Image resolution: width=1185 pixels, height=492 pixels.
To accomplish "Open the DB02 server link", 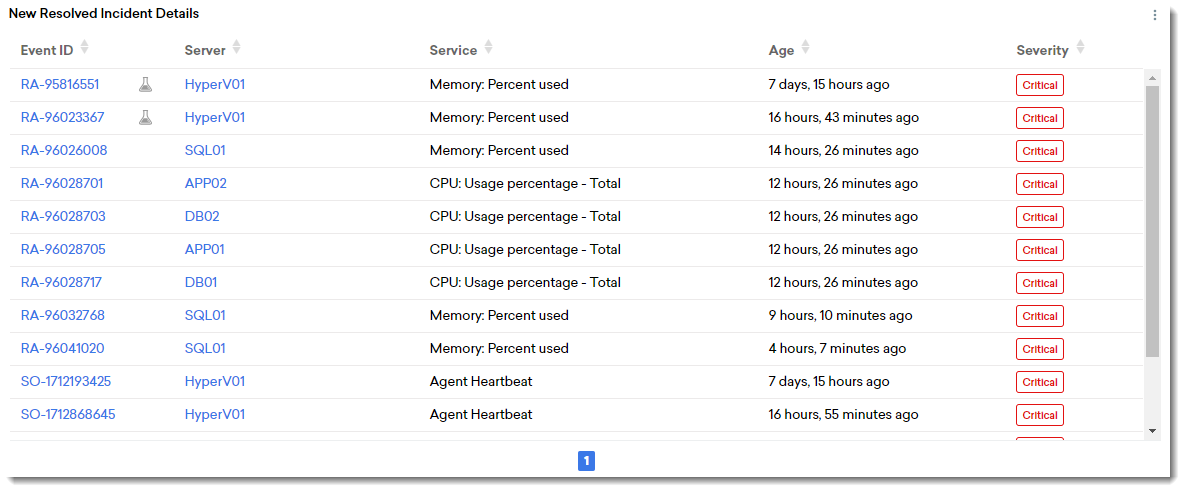I will tap(202, 217).
